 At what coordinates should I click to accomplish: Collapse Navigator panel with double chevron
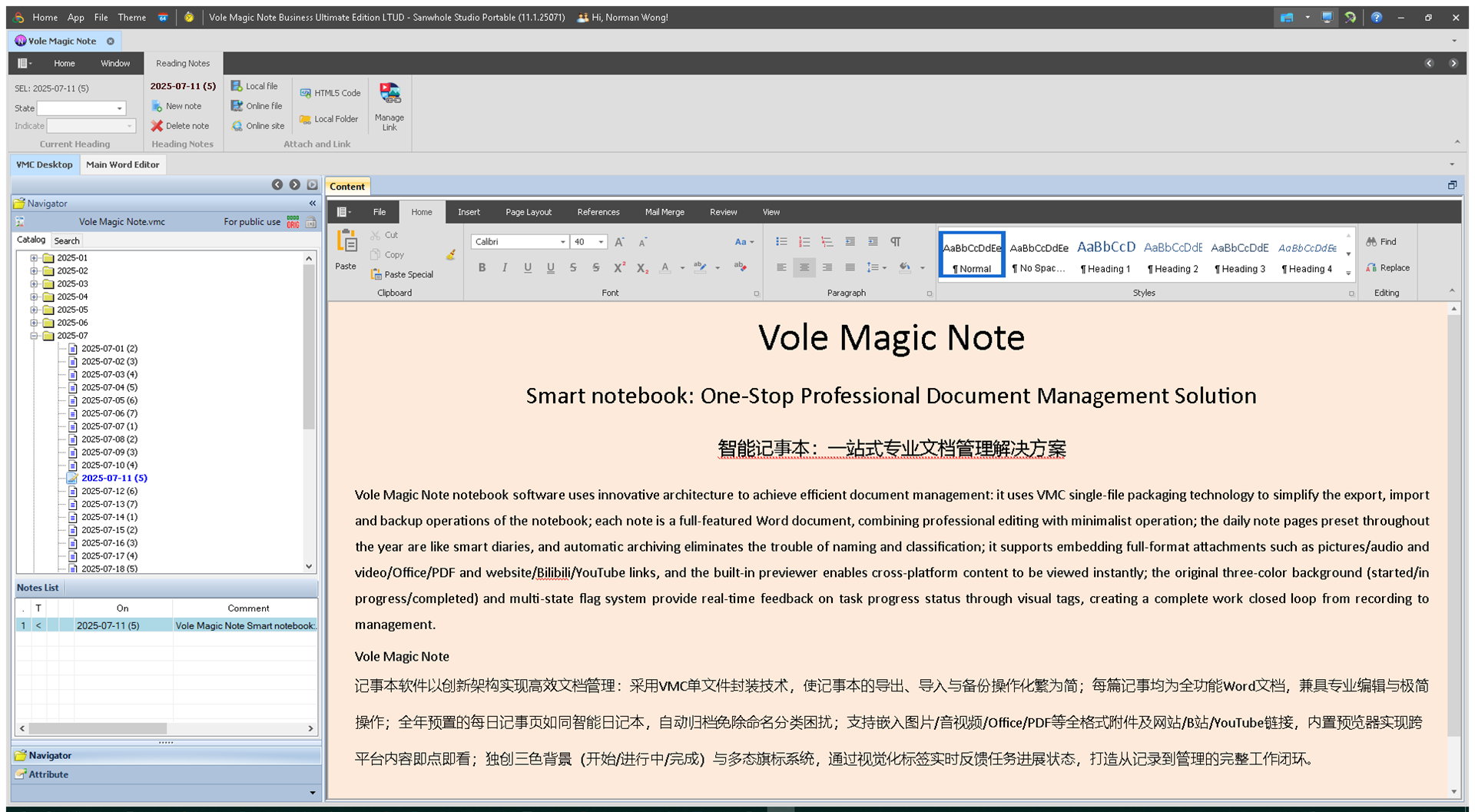313,204
